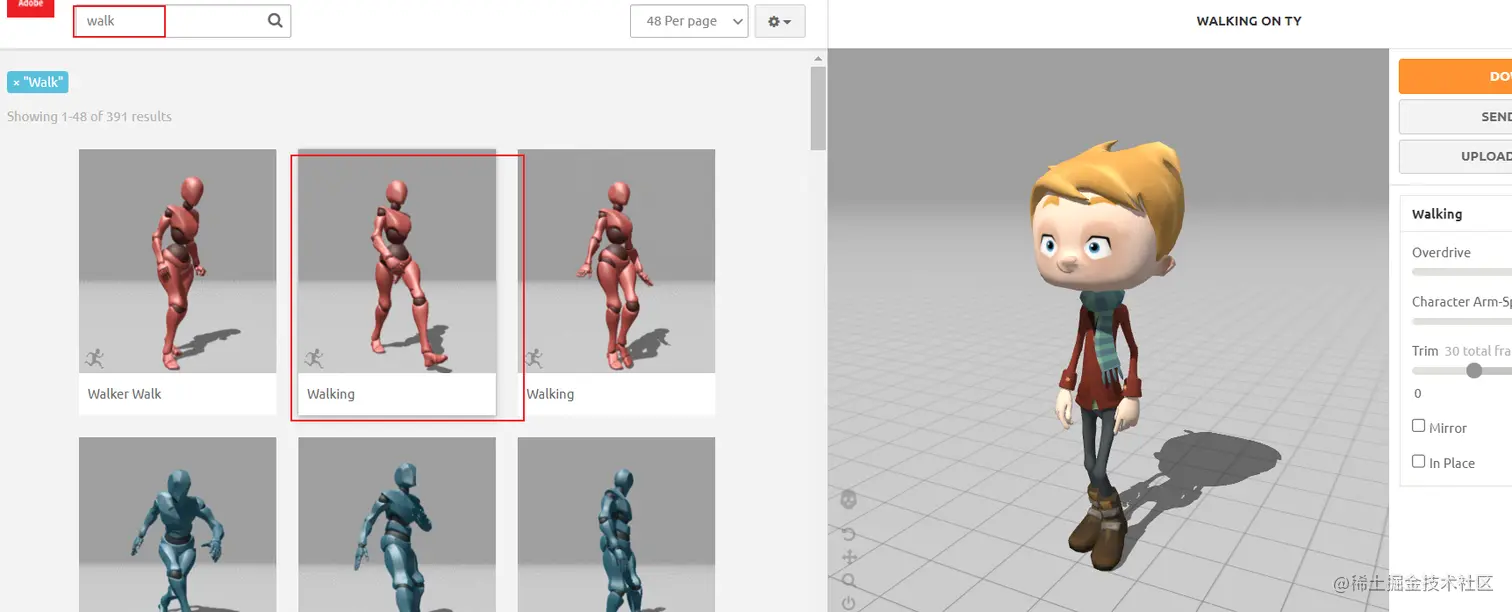
Task: Click the Upload character button
Action: [x=1455, y=157]
